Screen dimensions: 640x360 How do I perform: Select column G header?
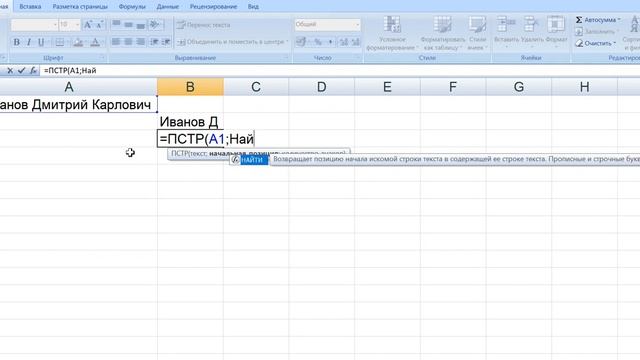[x=519, y=87]
